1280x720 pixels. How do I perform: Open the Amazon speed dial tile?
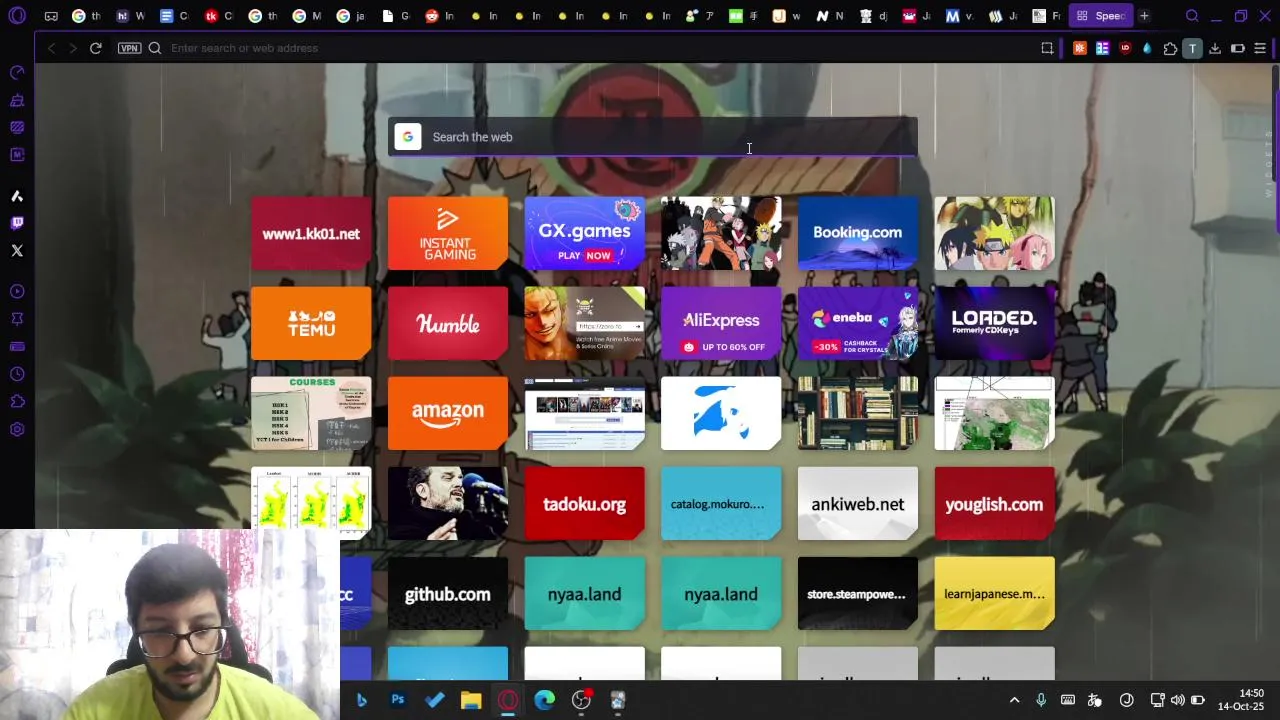(448, 413)
